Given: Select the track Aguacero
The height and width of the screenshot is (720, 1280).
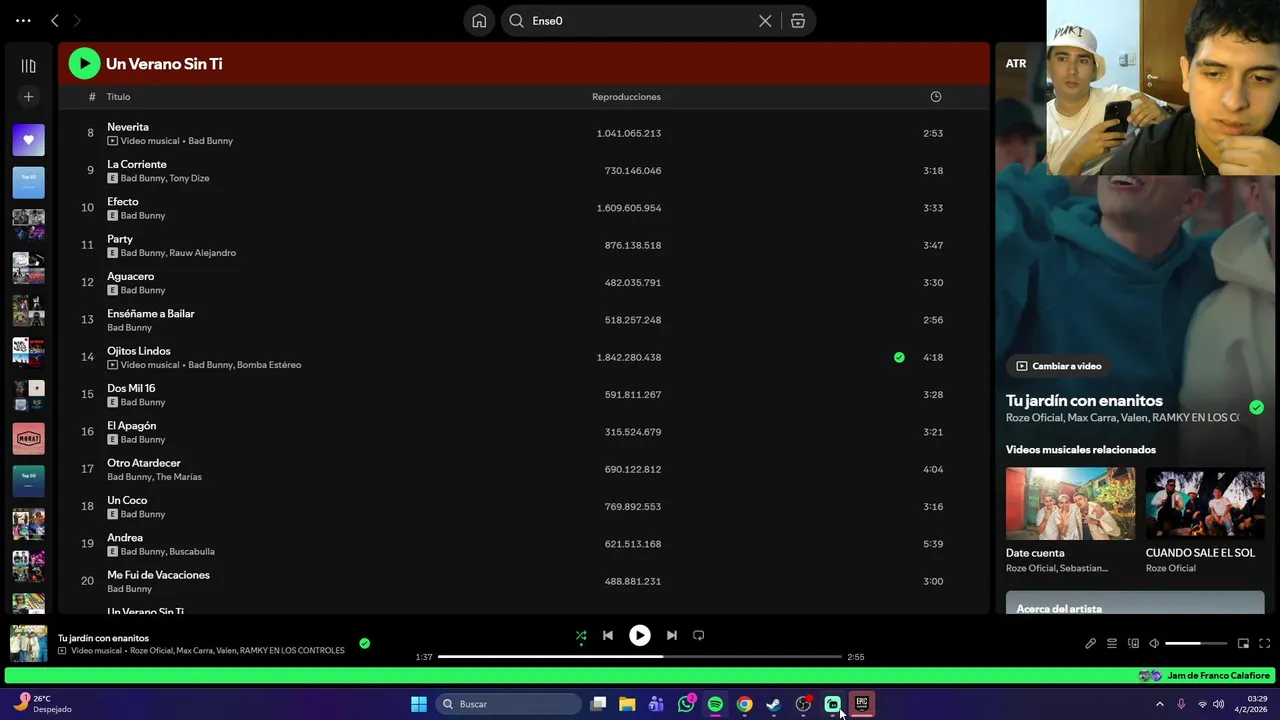Looking at the screenshot, I should point(131,276).
